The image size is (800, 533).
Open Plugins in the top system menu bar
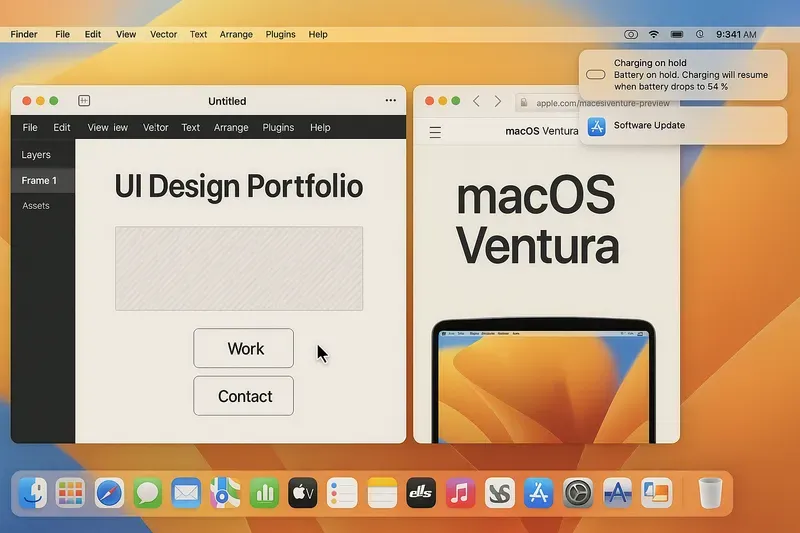(x=281, y=34)
